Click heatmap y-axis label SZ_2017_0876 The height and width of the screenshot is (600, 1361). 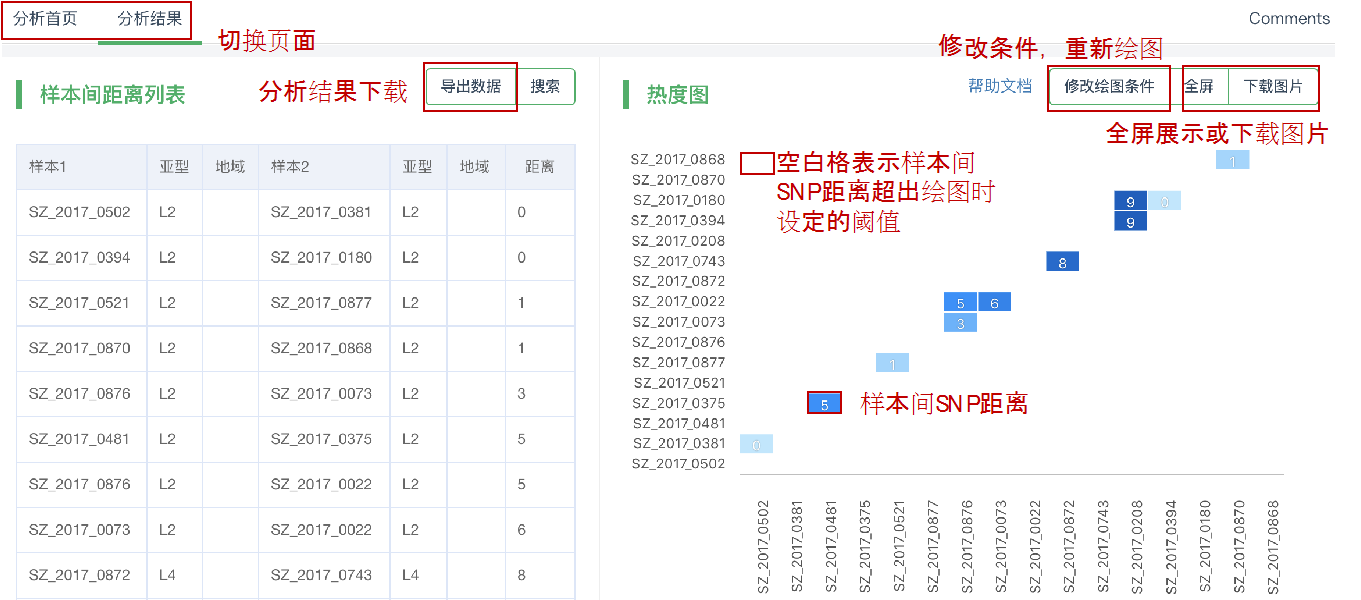pos(679,342)
